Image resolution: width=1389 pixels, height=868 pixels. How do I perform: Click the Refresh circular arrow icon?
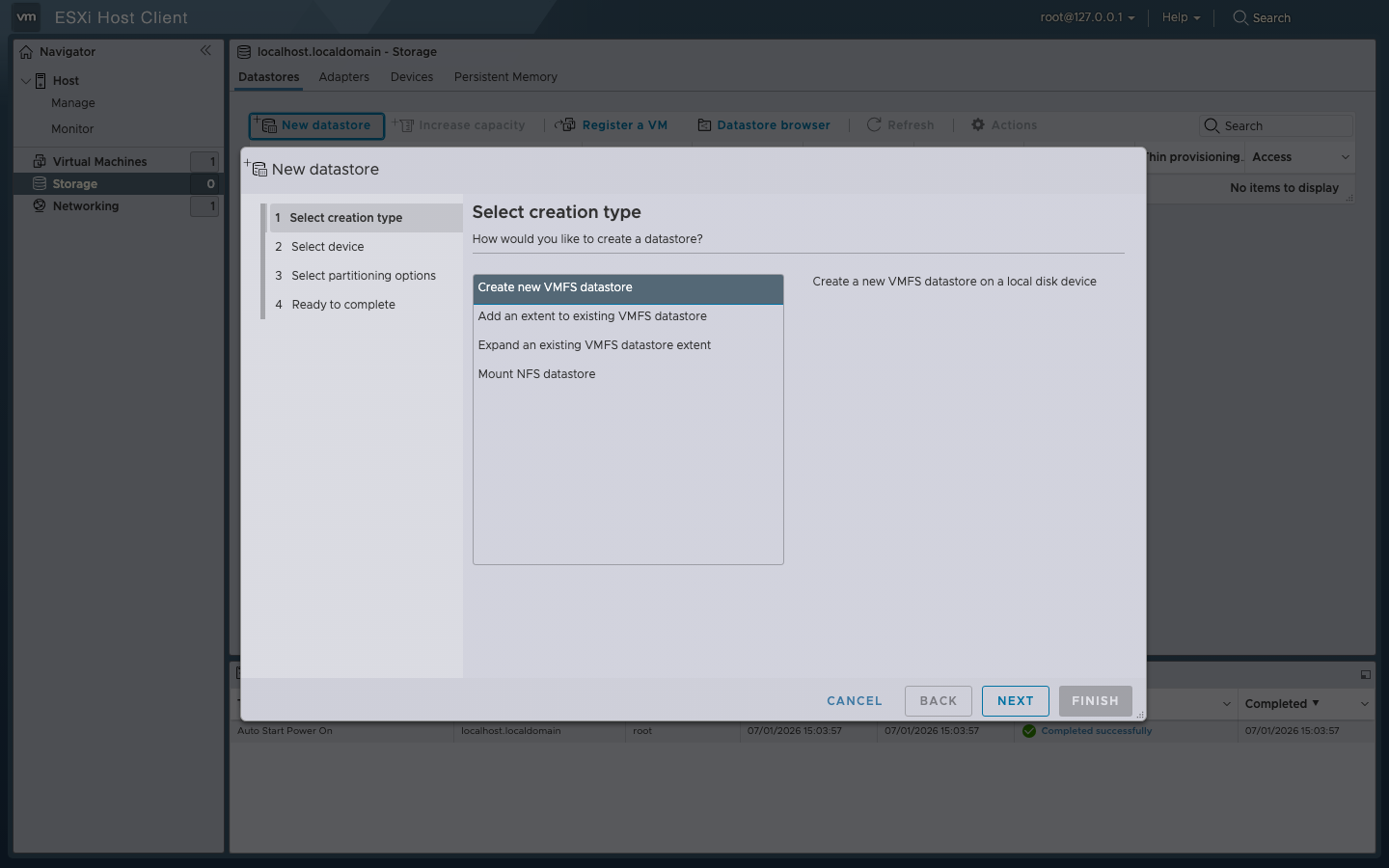(874, 124)
